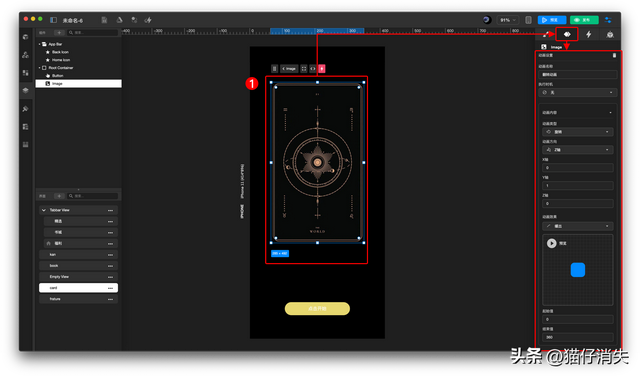Click the Image breadcrumb on canvas toolbar
This screenshot has width=640, height=376.
289,69
